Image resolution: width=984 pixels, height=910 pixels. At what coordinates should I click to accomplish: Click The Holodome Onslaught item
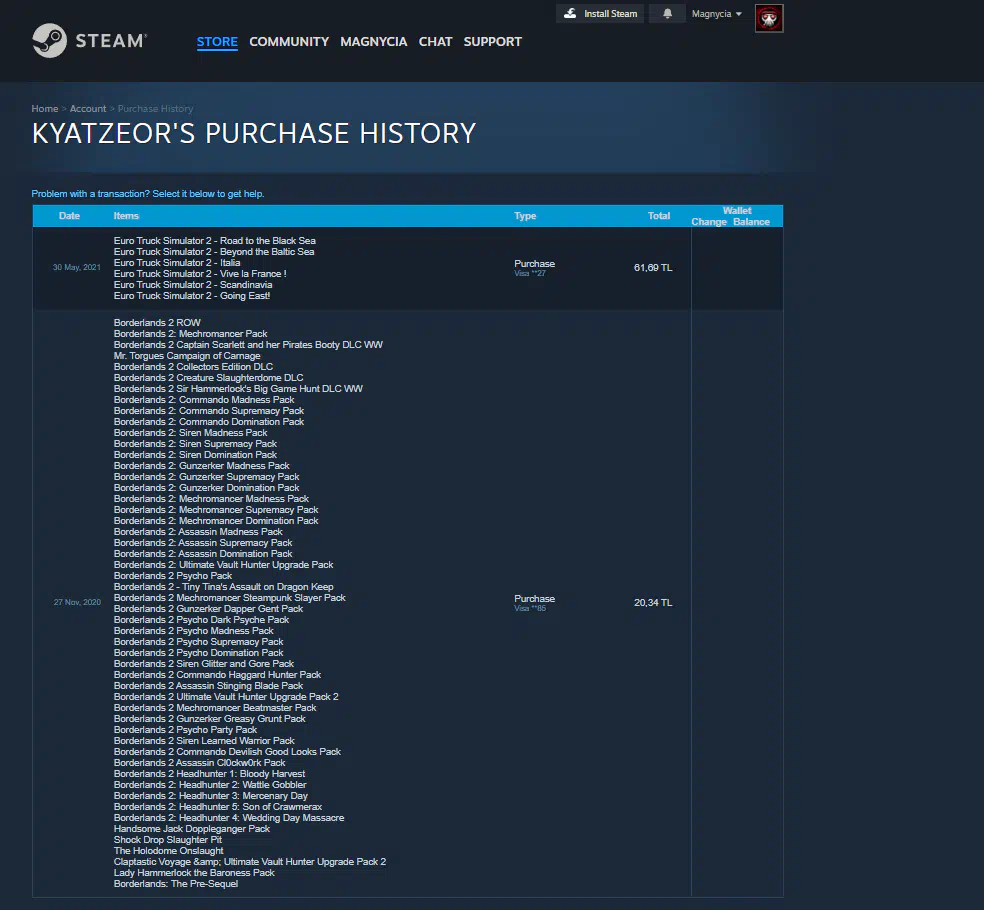168,850
